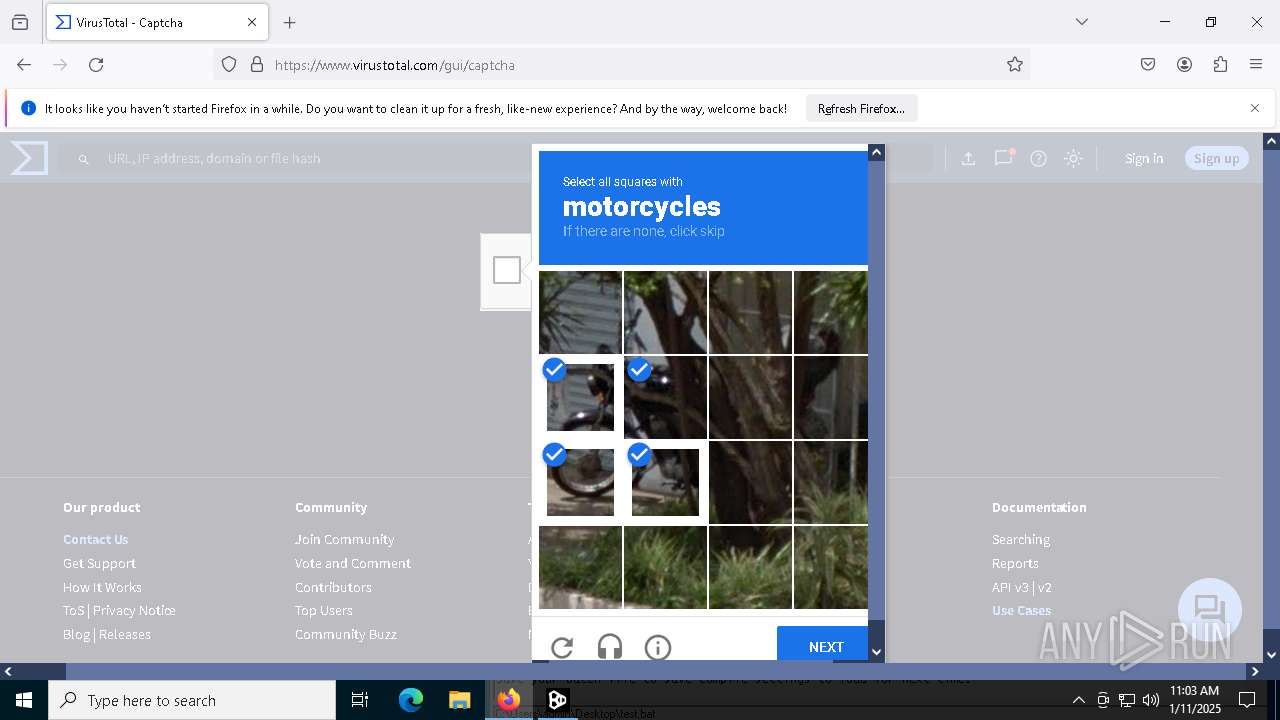
Task: Open the Get Support link
Action: pyautogui.click(x=99, y=563)
